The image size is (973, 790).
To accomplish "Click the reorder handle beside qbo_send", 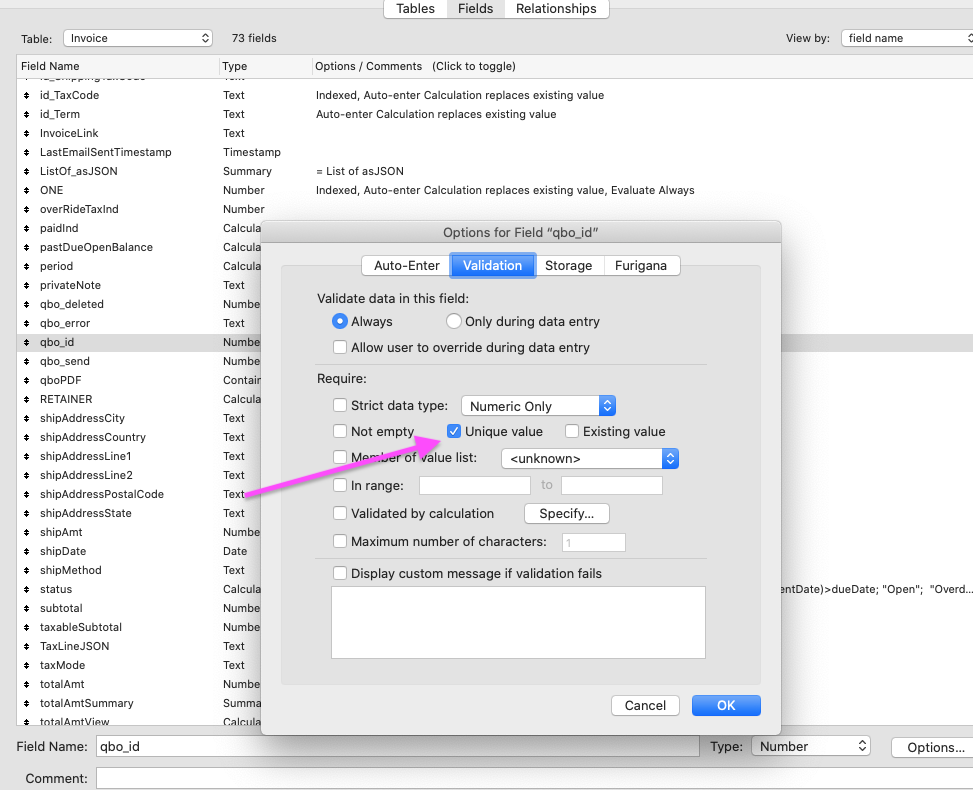I will pyautogui.click(x=27, y=362).
